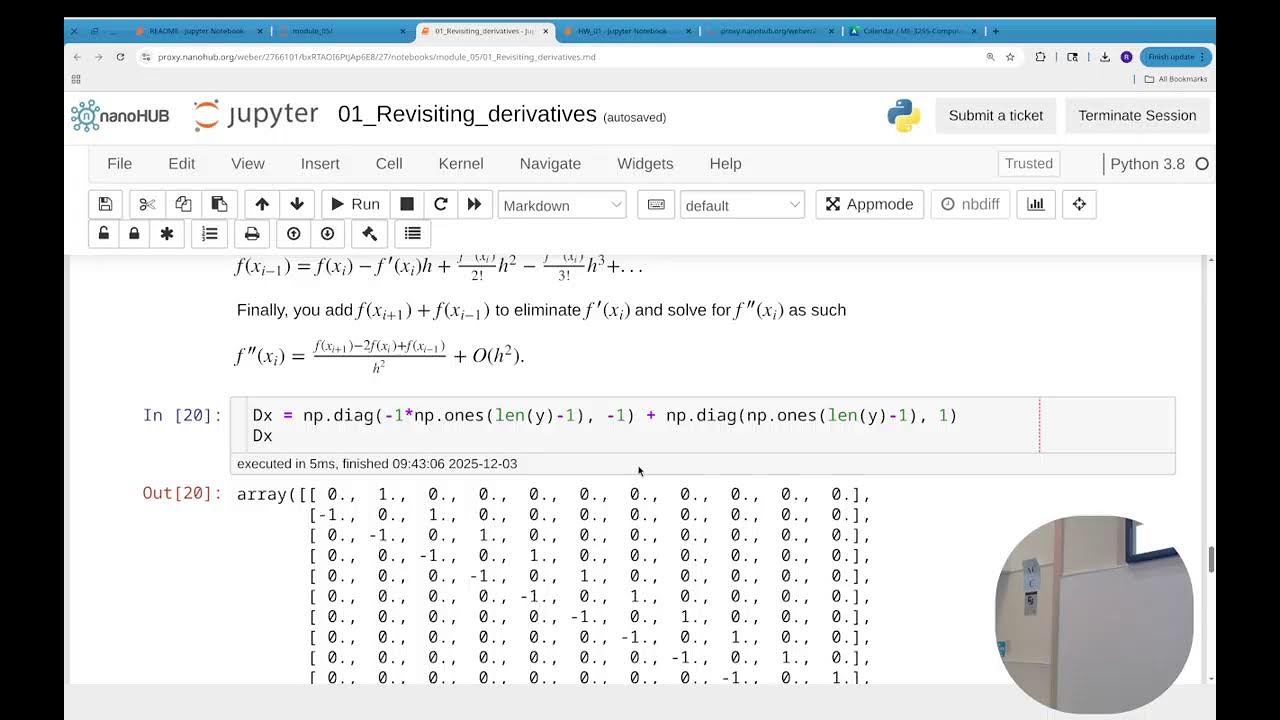Save notebook with the floppy disk icon
Viewport: 1280px width, 720px height.
pos(105,204)
